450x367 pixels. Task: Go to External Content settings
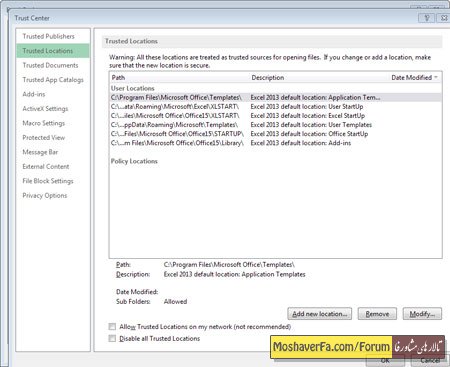(46, 166)
